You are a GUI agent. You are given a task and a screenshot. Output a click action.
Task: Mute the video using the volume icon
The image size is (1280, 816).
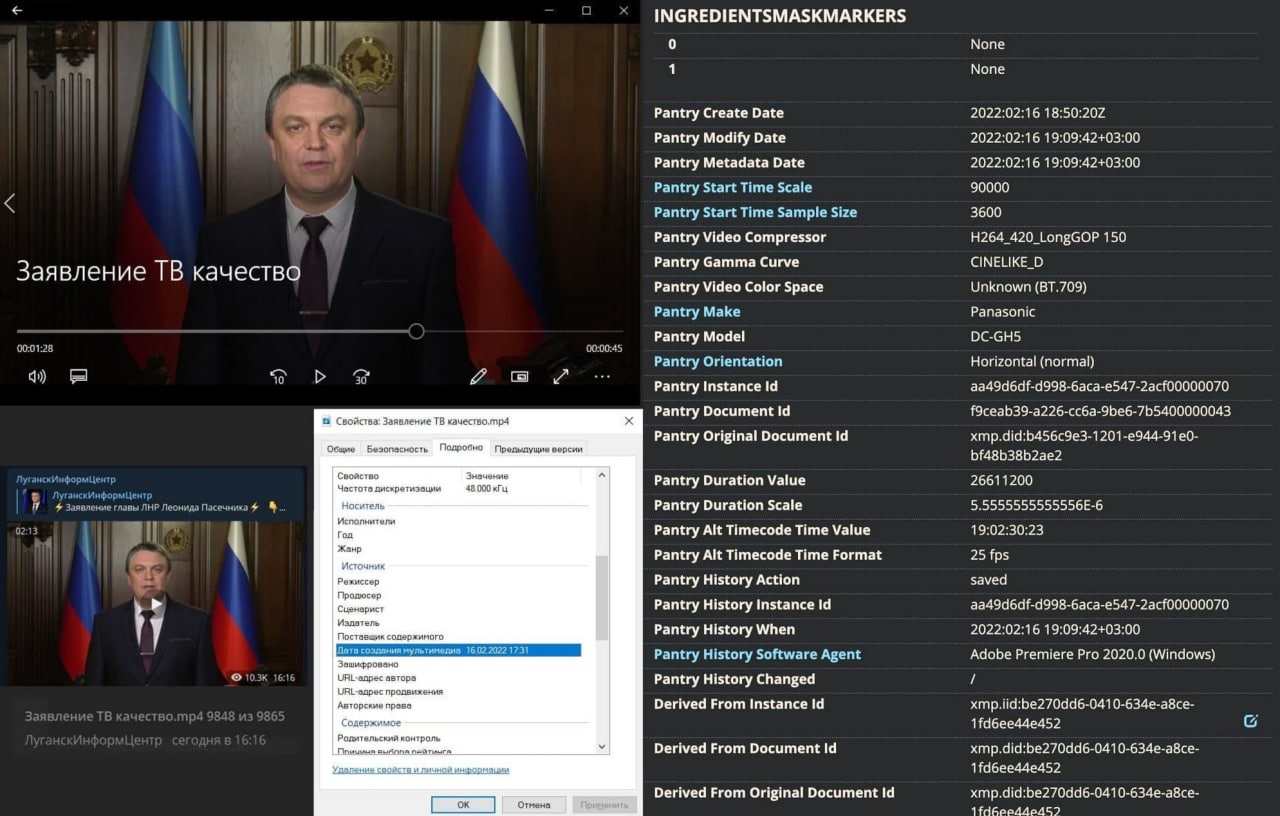37,376
